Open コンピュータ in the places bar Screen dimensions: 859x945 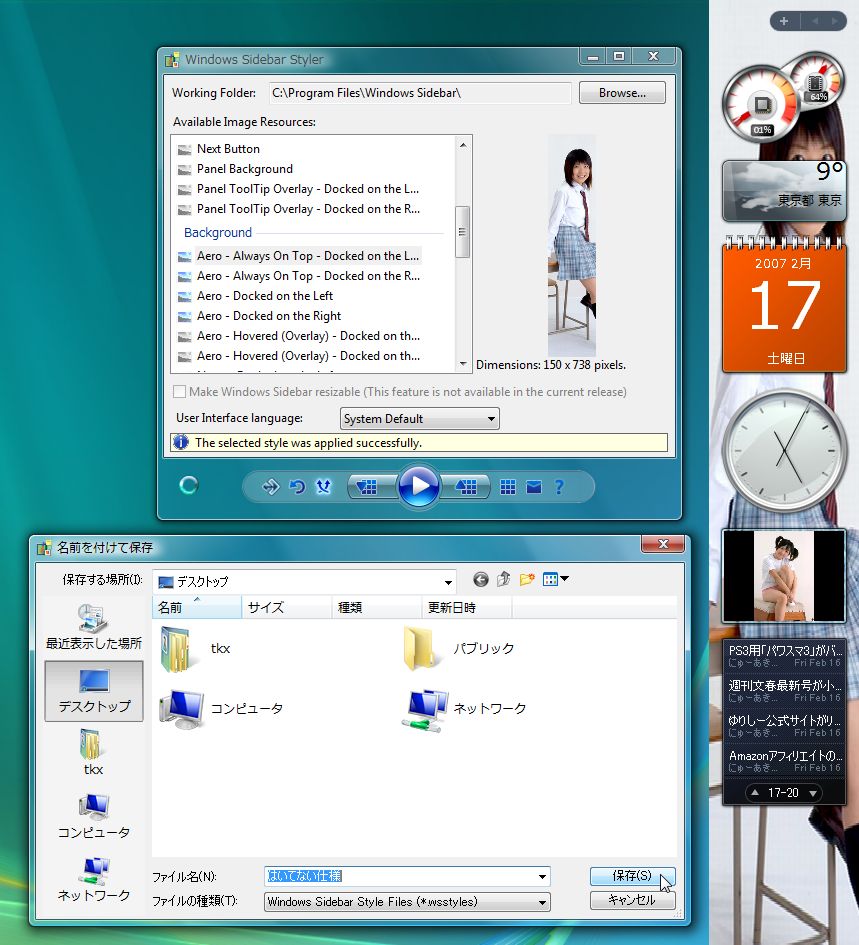pos(93,817)
